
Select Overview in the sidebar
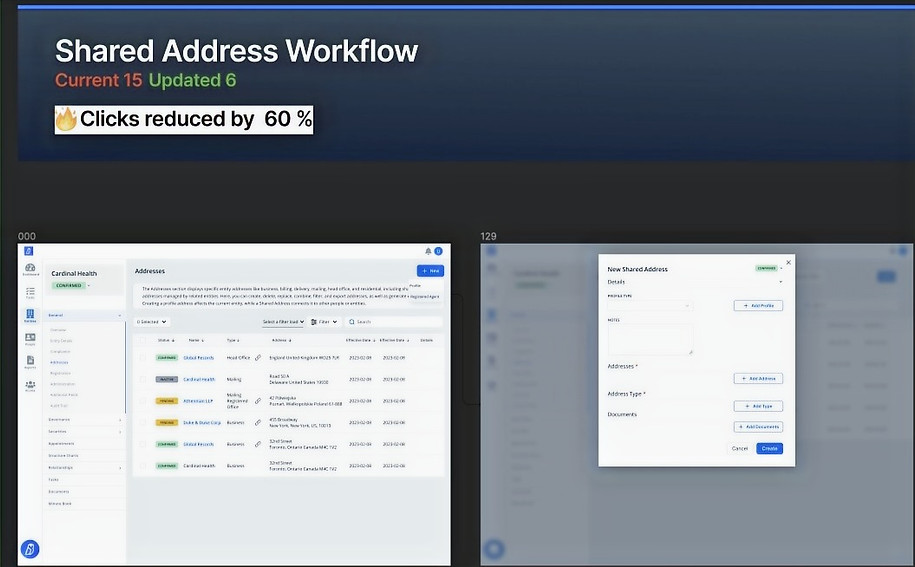pos(58,330)
